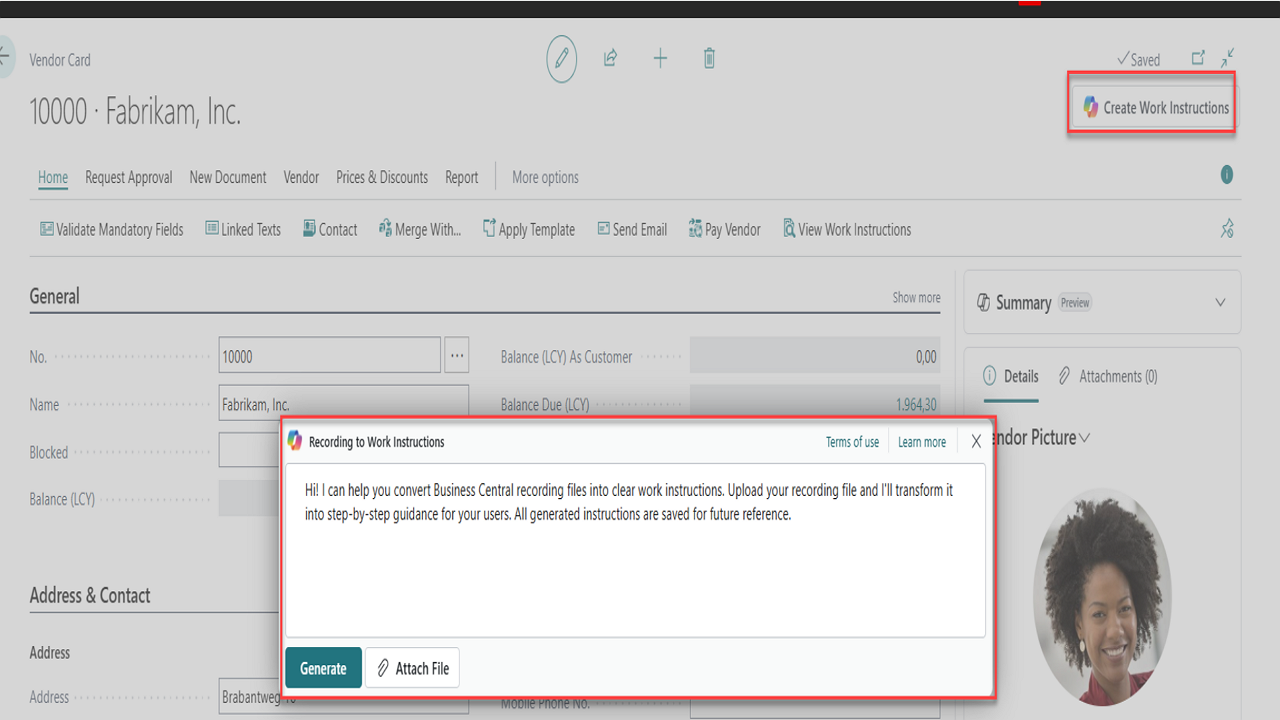The width and height of the screenshot is (1280, 720).
Task: Click the Attach File button
Action: tap(412, 668)
